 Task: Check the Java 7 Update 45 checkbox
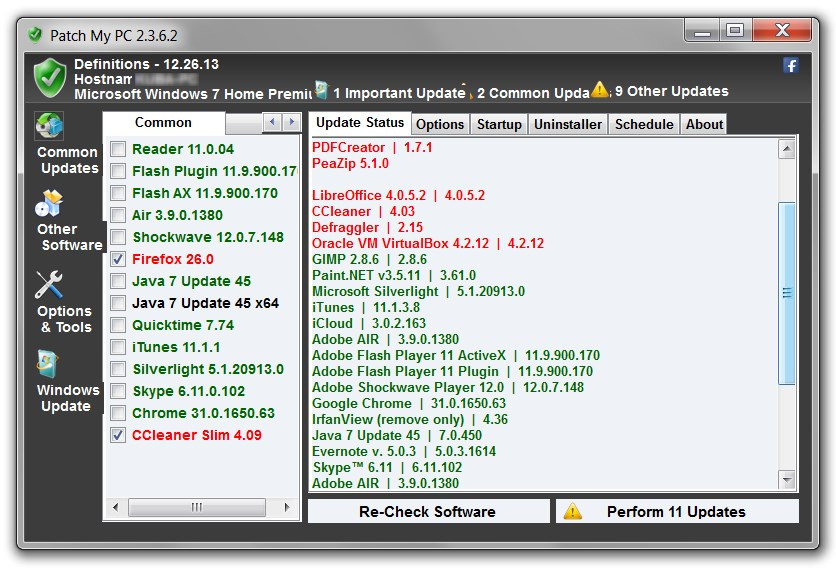tap(118, 281)
